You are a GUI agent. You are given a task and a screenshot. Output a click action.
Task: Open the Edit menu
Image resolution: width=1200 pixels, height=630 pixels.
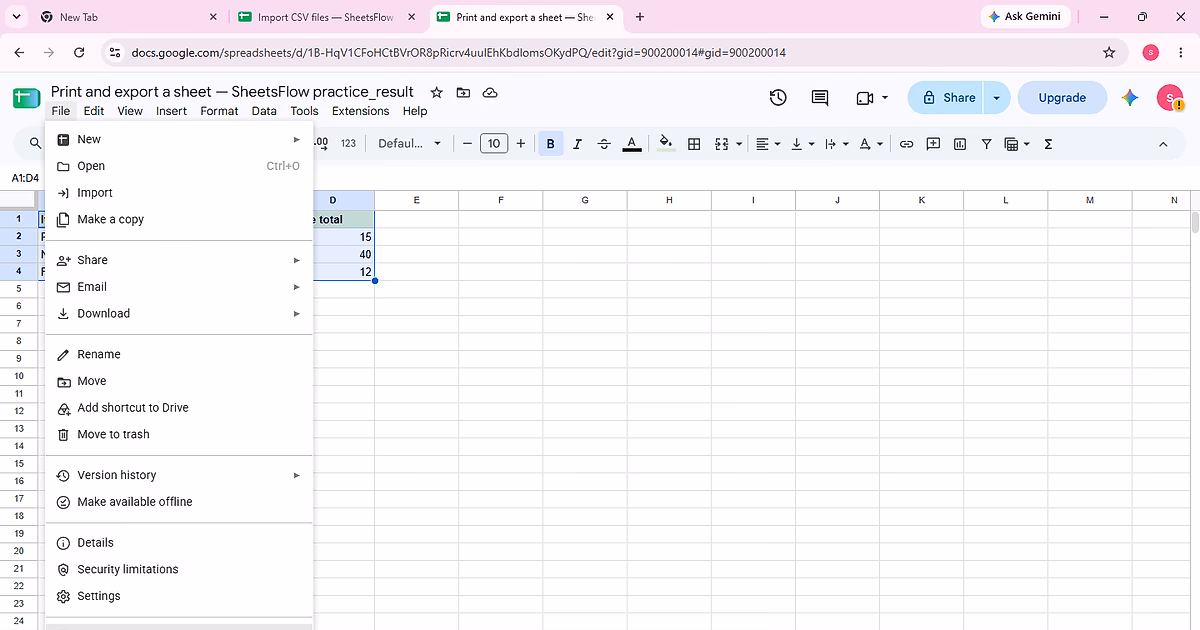point(94,111)
